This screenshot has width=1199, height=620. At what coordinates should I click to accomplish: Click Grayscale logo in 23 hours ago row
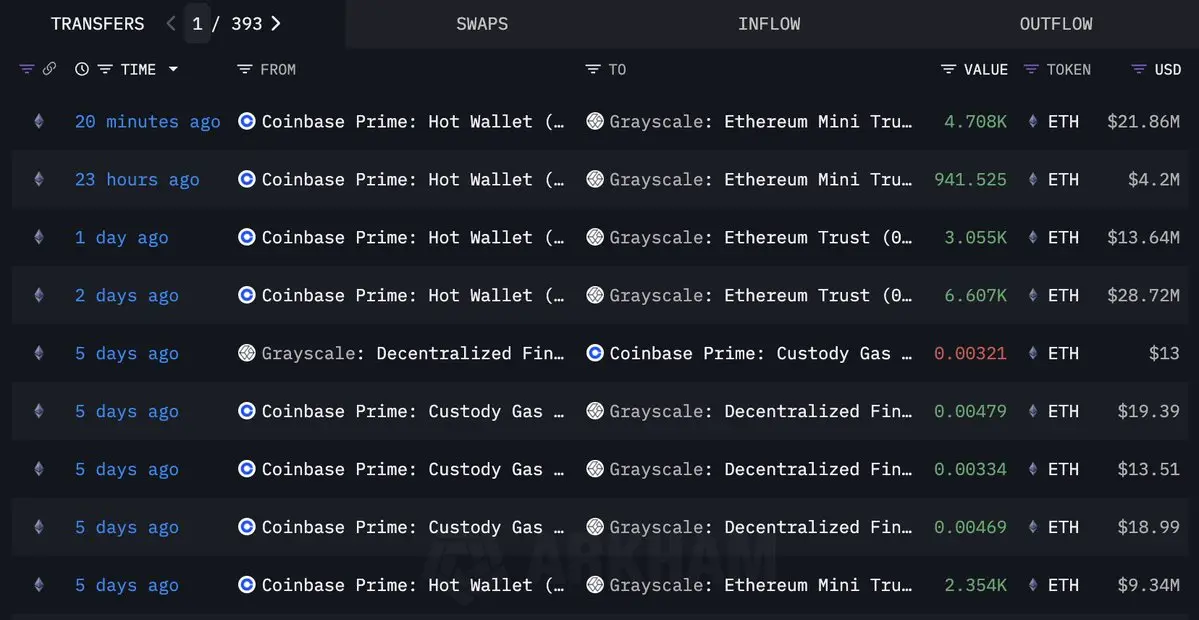(x=595, y=179)
